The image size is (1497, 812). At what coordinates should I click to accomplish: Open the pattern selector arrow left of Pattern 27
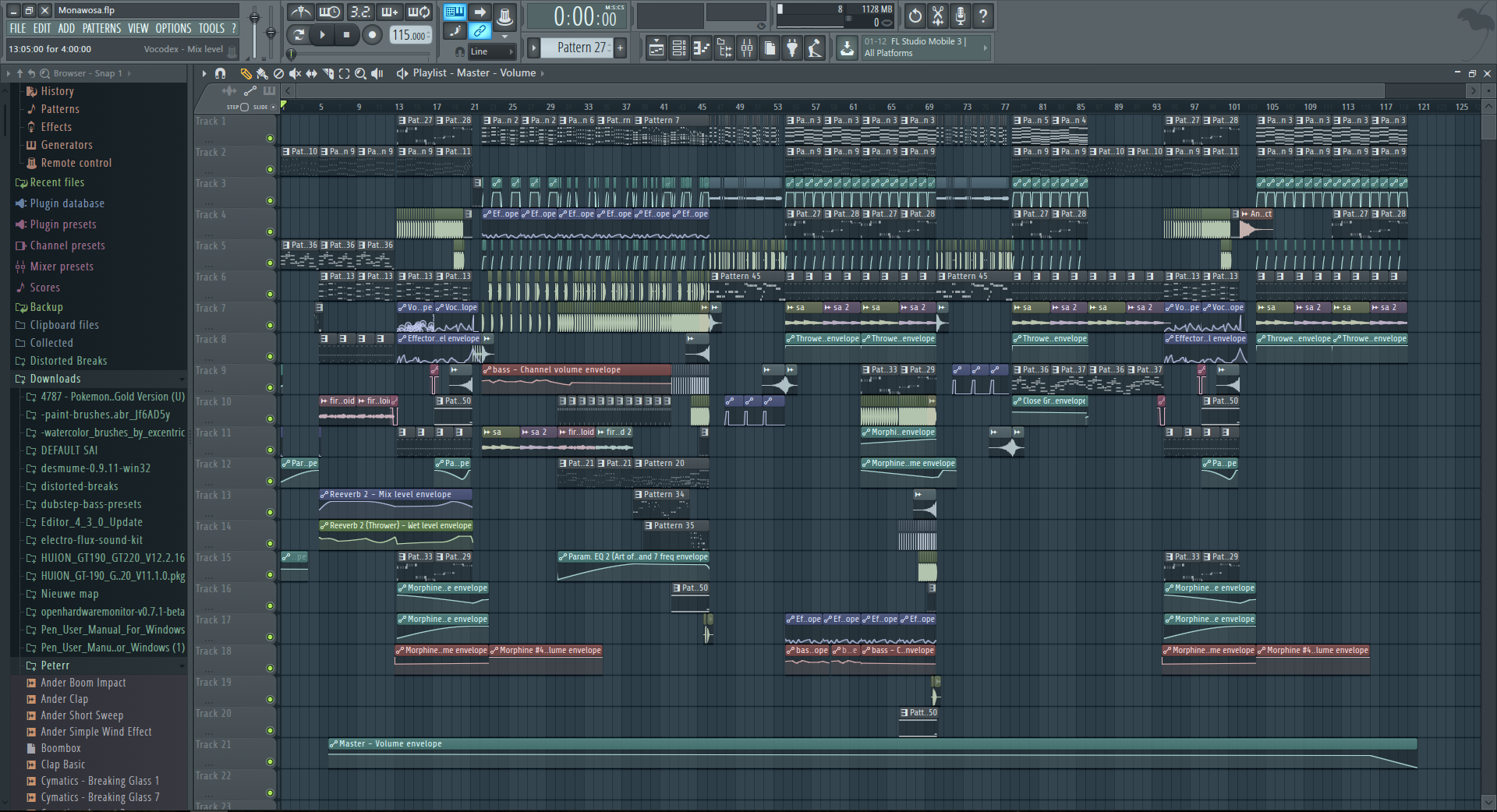point(534,48)
